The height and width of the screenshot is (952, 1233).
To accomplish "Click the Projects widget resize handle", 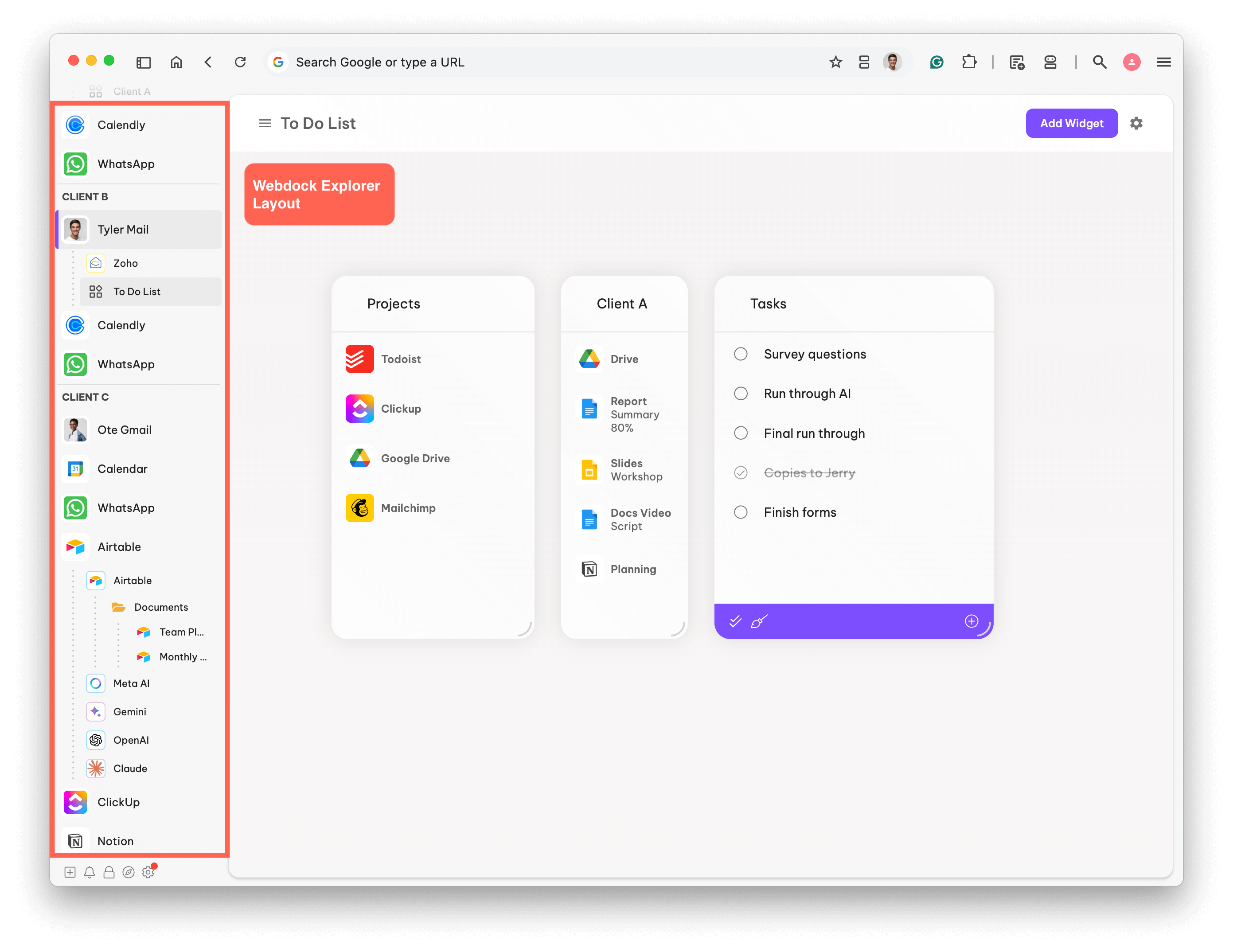I will pos(525,630).
